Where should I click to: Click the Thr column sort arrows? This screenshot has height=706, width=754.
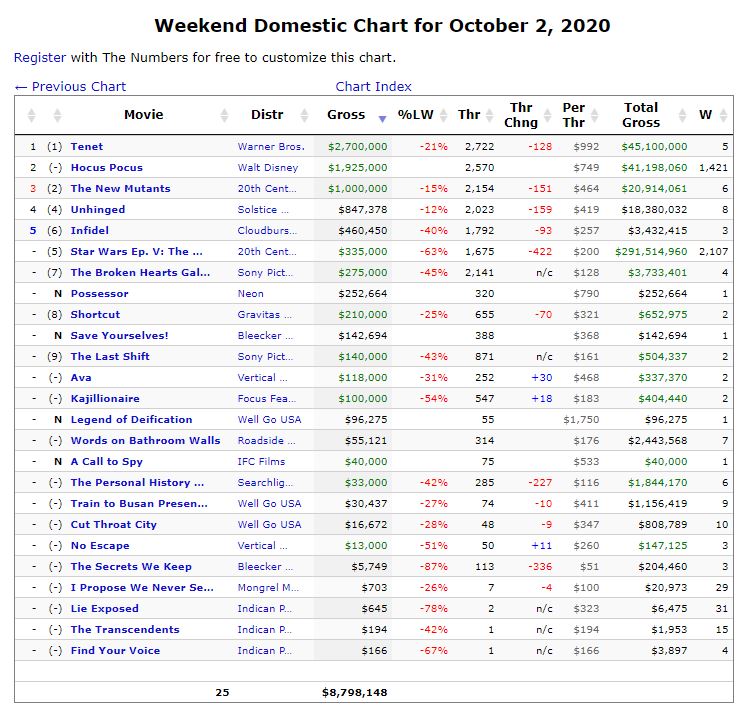click(490, 115)
